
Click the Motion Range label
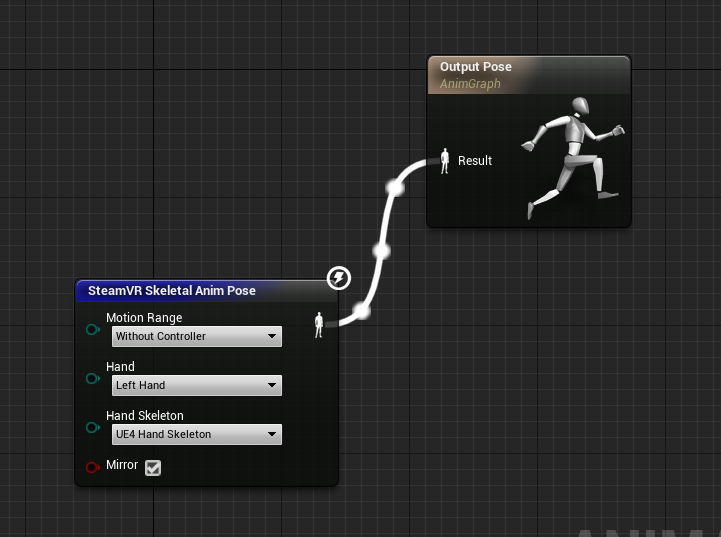tap(144, 318)
